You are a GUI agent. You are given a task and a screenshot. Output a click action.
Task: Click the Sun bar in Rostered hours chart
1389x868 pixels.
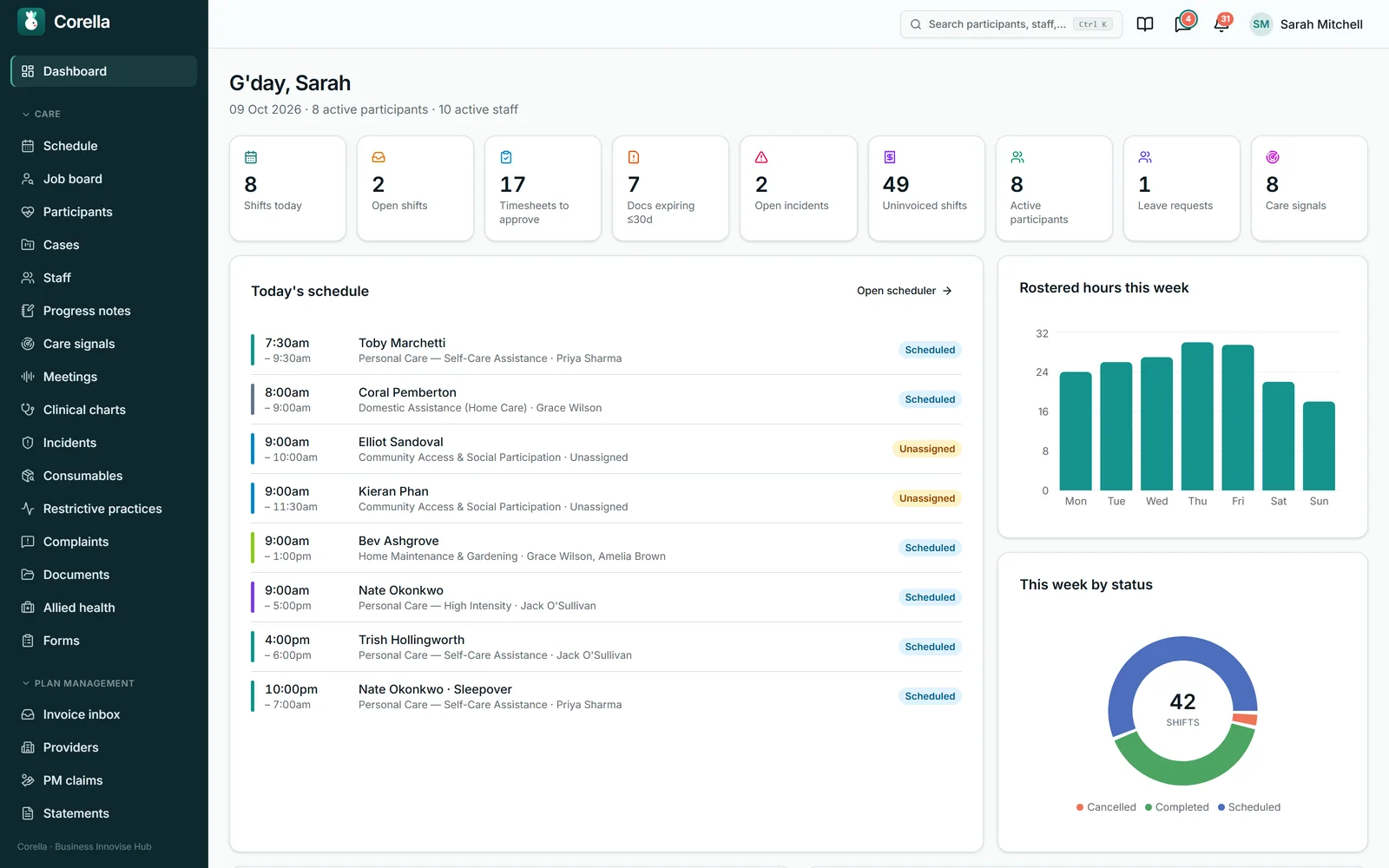(1319, 446)
